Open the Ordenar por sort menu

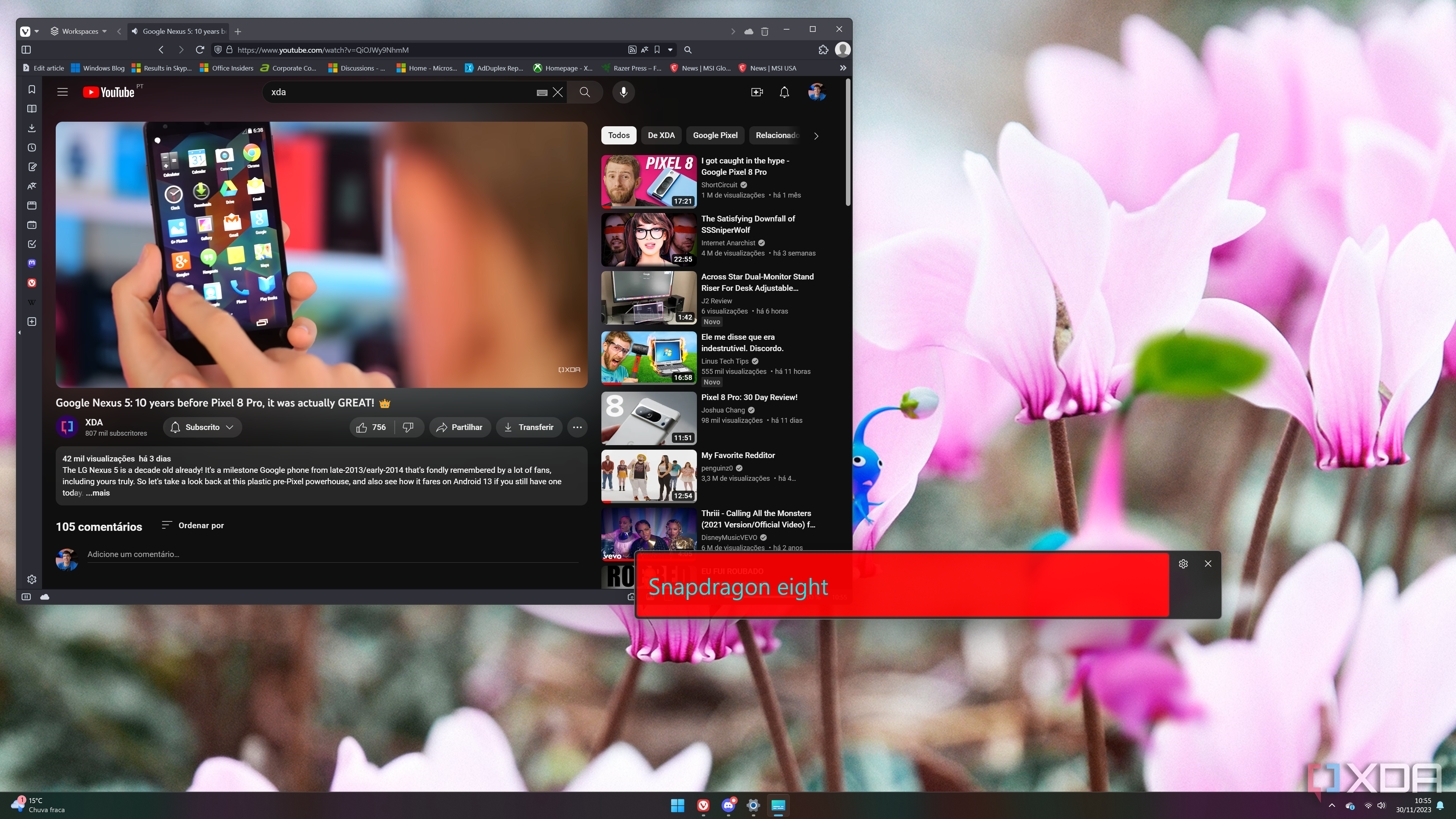(193, 526)
